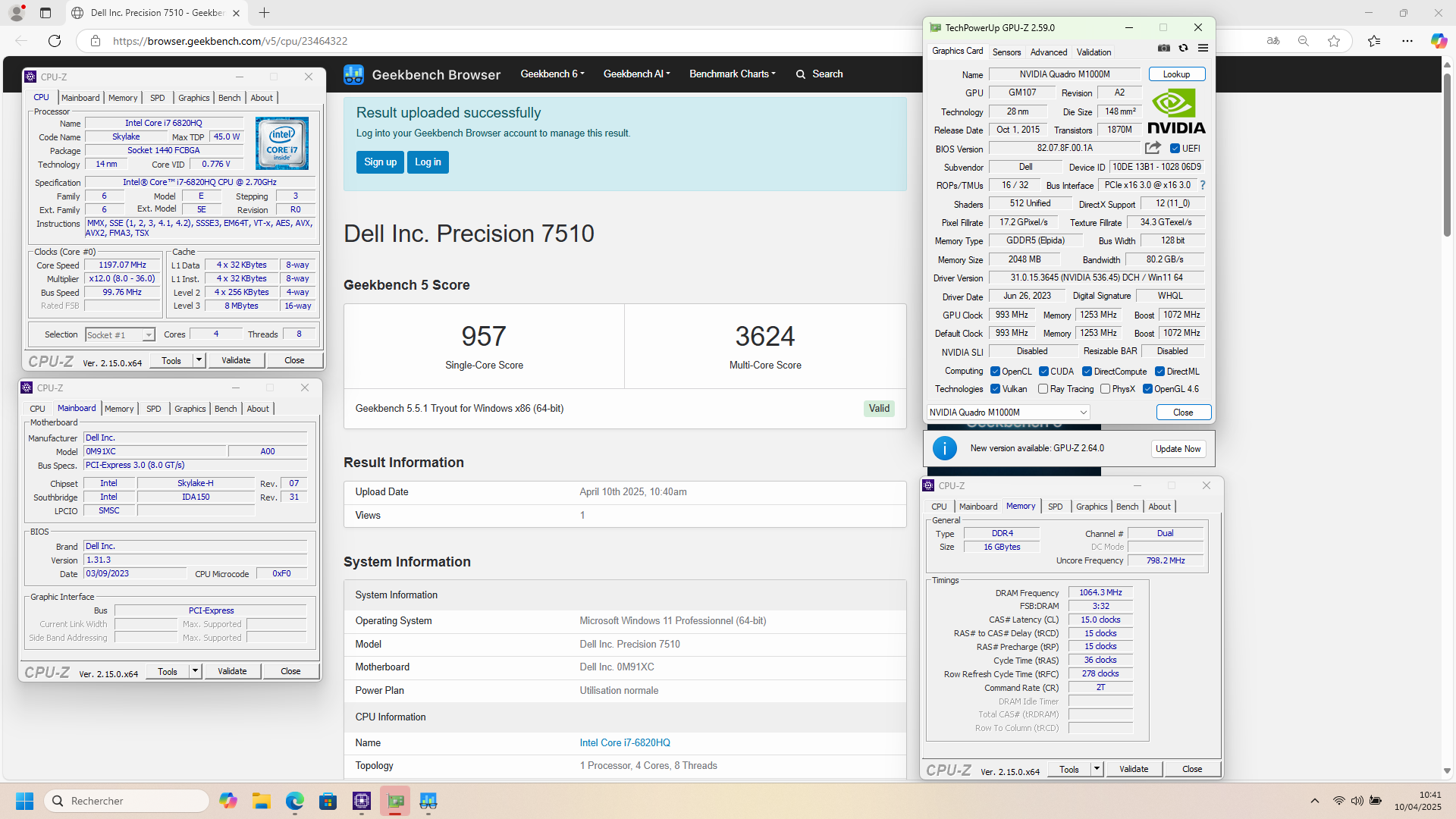Toggle the PhysX checkbox

point(1105,389)
